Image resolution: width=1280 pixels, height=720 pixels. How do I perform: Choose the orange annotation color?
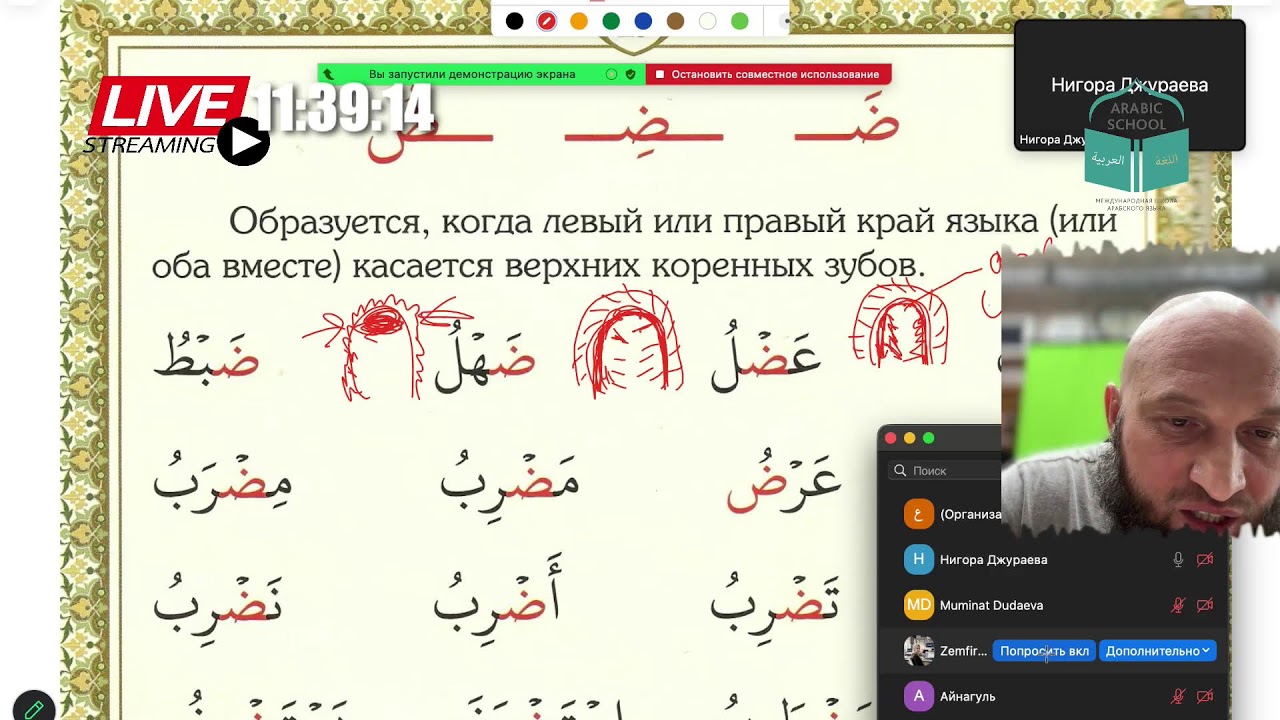pyautogui.click(x=579, y=21)
